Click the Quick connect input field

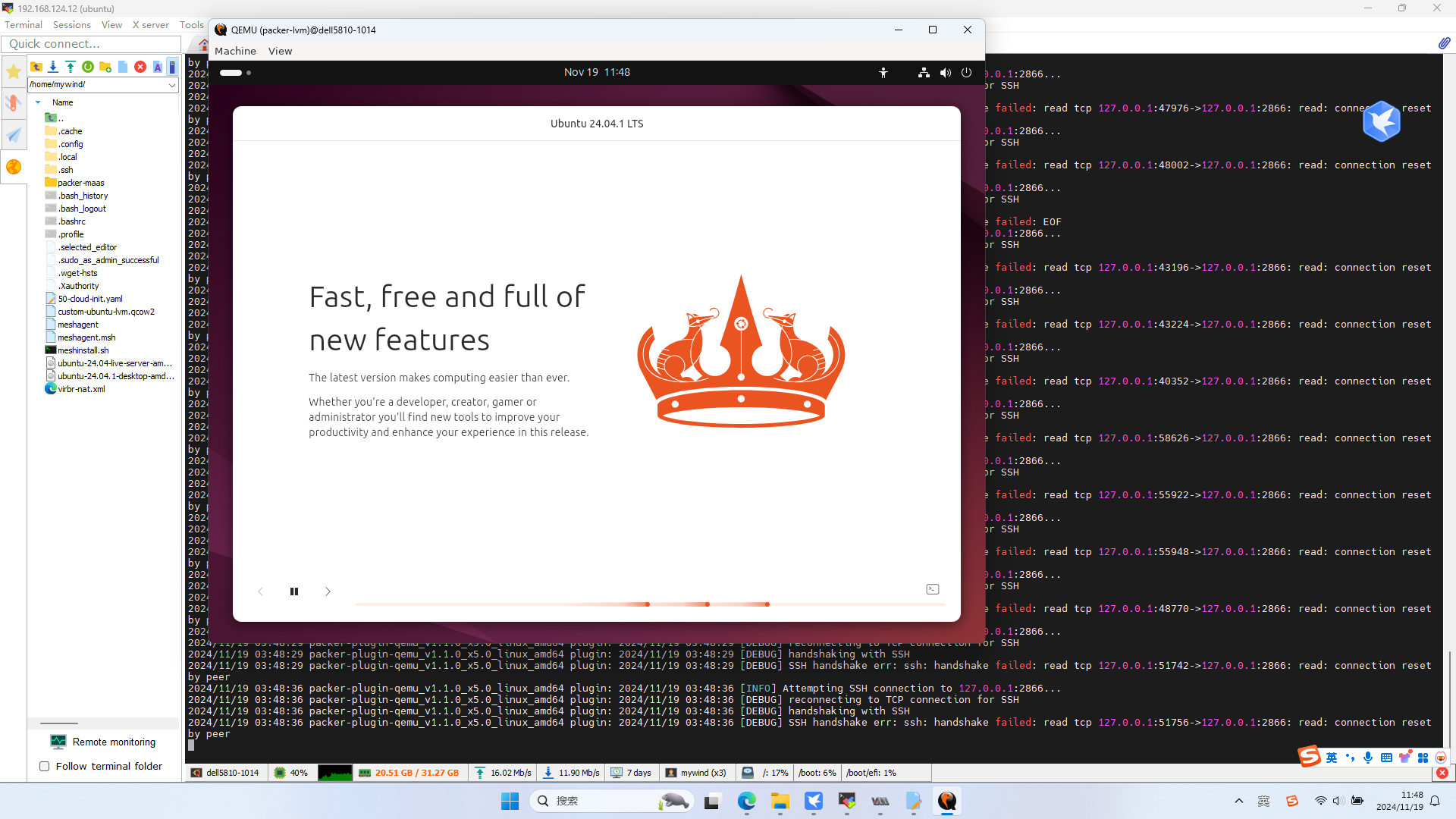point(91,44)
